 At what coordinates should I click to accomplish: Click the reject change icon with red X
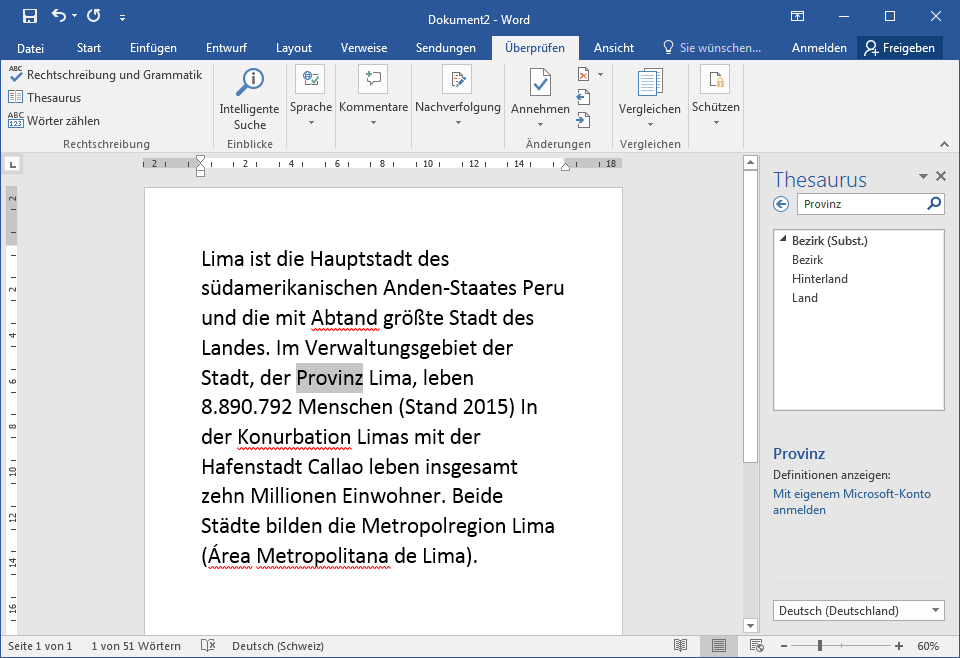(583, 75)
